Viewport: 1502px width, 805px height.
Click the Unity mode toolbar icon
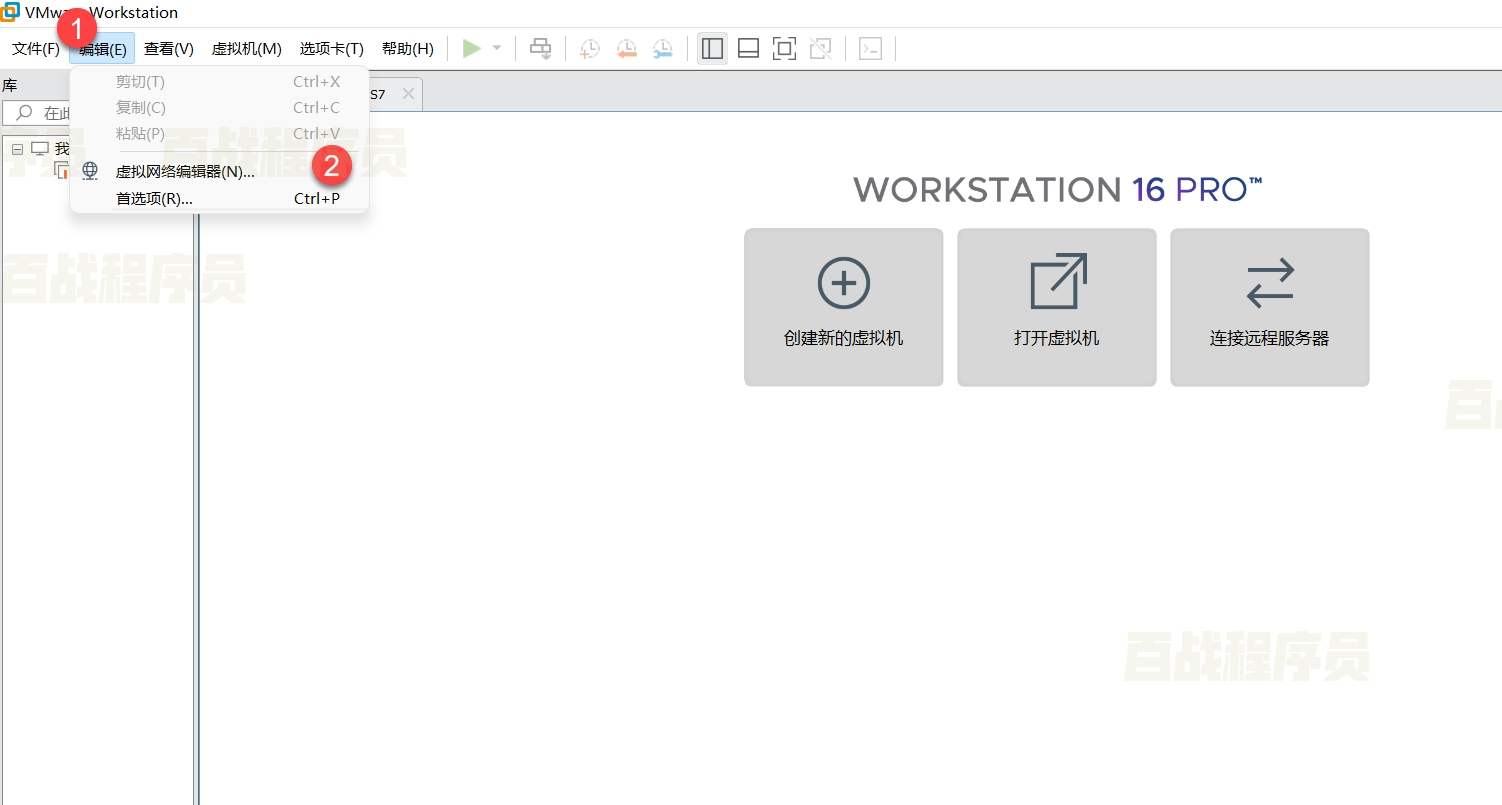(x=820, y=48)
